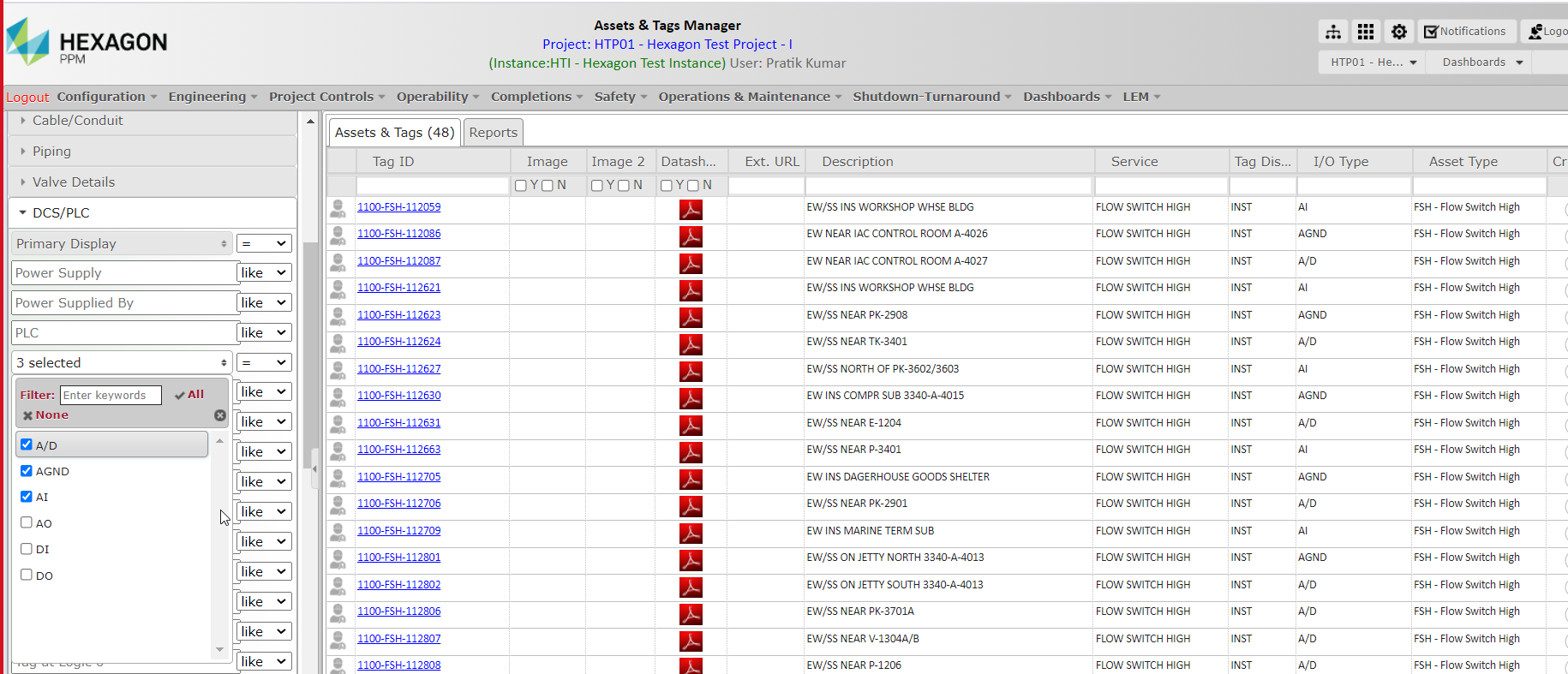Open PDF datasheet for 1100-FSH-112624
Viewport: 1568px width, 674px height.
tap(691, 344)
